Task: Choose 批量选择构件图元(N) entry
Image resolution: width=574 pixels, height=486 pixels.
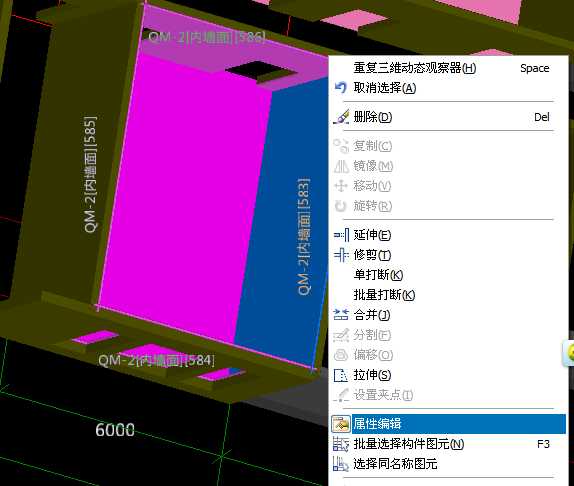Action: pyautogui.click(x=448, y=444)
